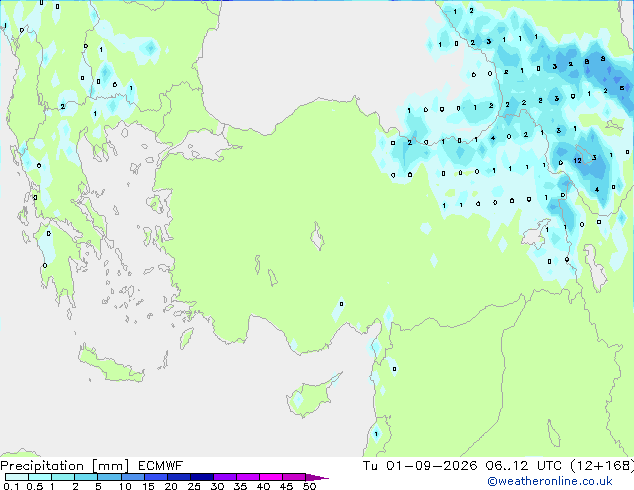
Task: Click the legend label '10'
Action: tap(125, 486)
